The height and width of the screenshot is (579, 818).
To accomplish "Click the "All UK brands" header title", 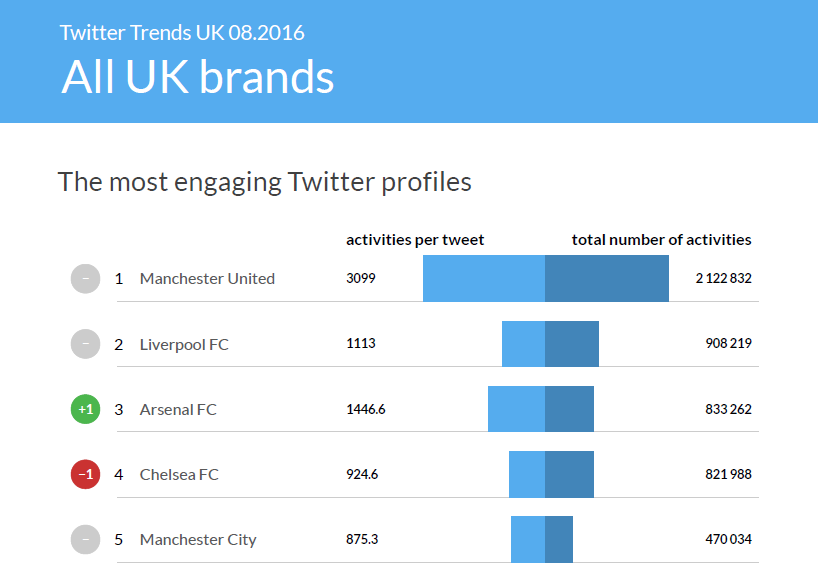I will coord(198,77).
